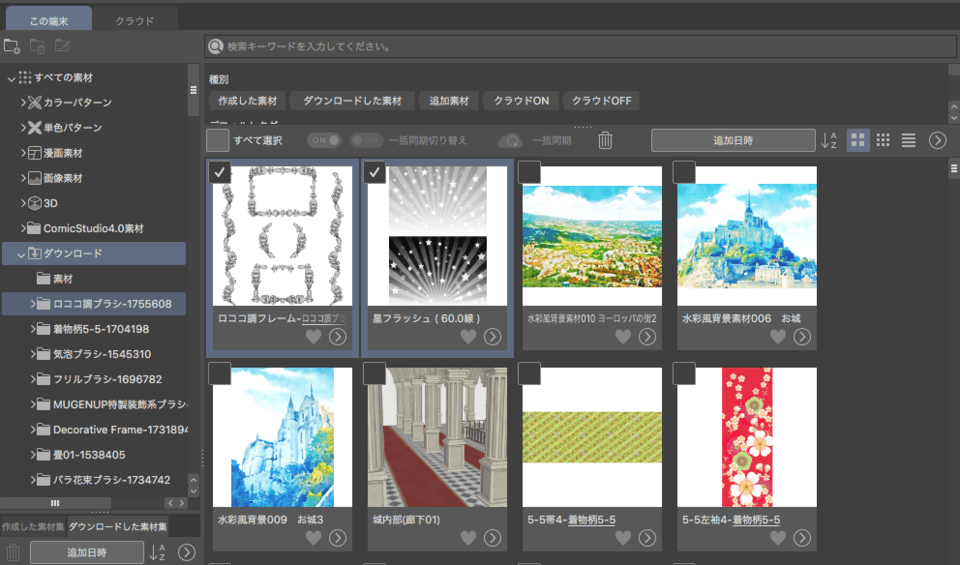Filter by クラウドON tag button
The height and width of the screenshot is (565, 960).
tap(521, 101)
